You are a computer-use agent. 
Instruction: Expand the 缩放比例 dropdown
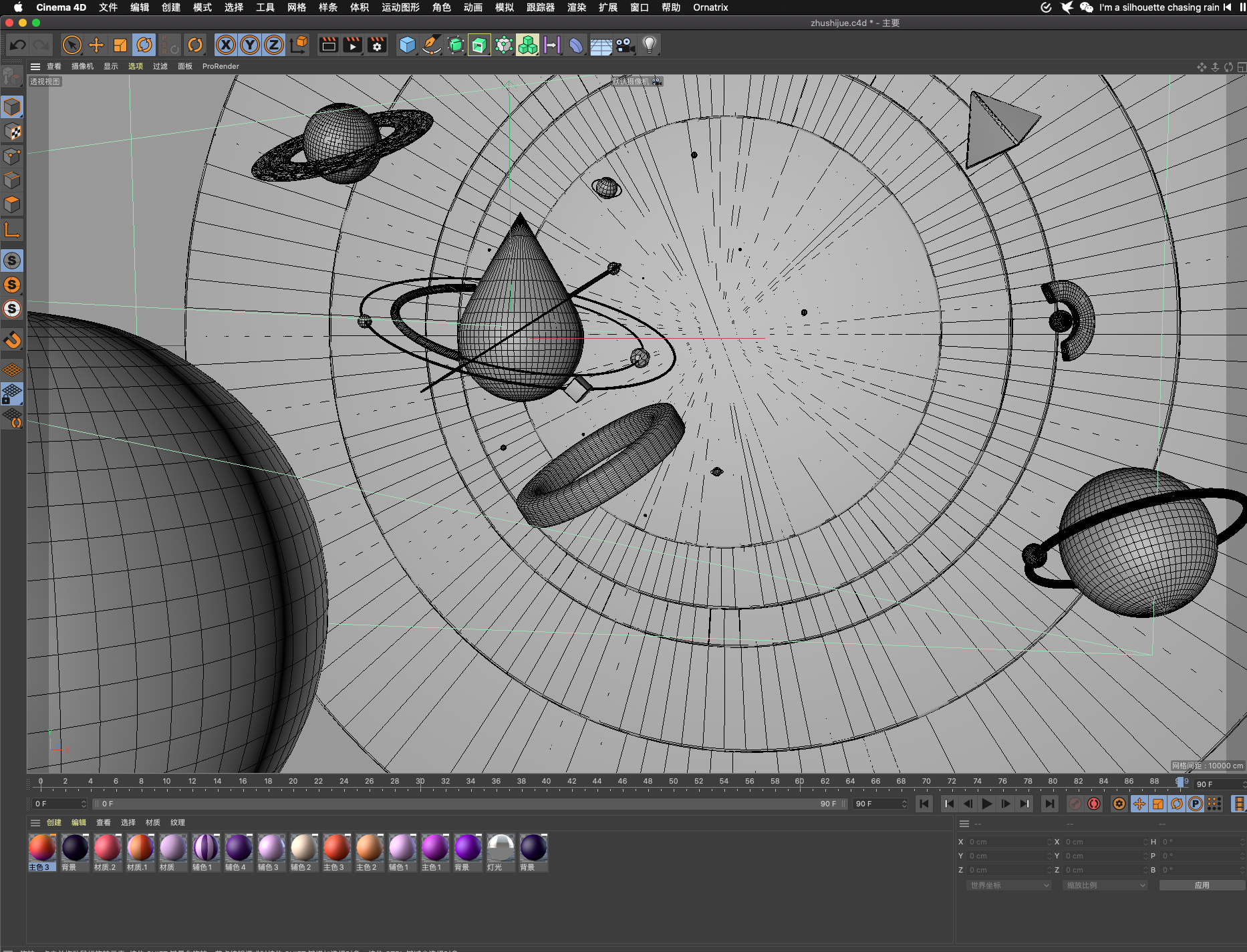[x=1105, y=885]
